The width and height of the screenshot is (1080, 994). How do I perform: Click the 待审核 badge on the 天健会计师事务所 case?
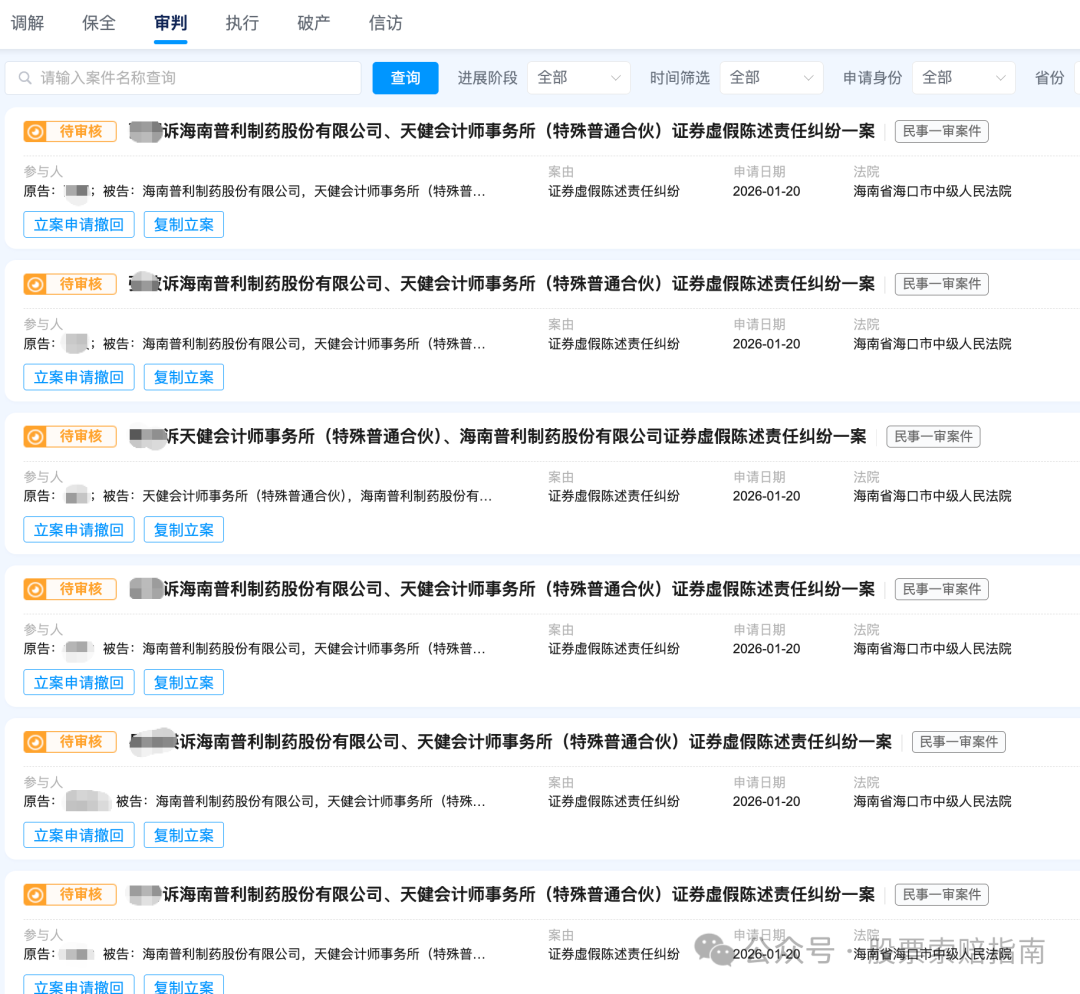69,436
